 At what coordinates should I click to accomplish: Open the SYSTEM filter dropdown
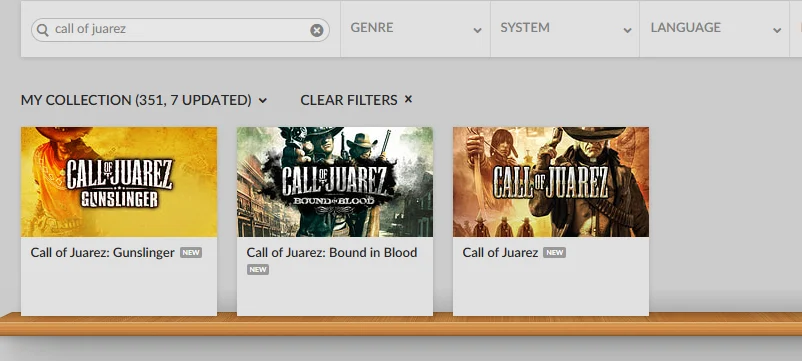tap(565, 29)
